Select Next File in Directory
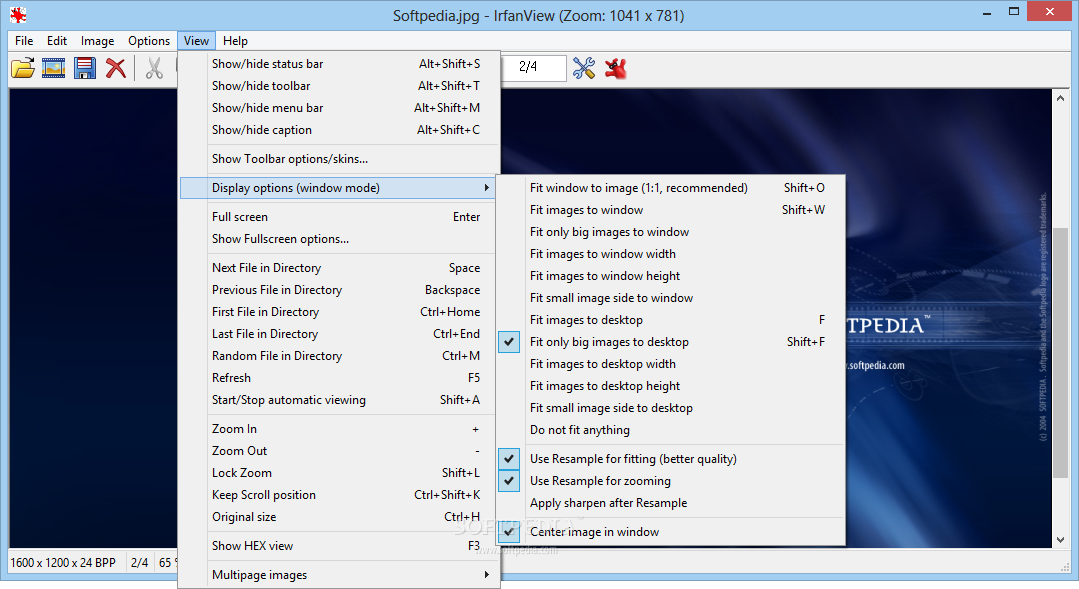 click(x=338, y=268)
